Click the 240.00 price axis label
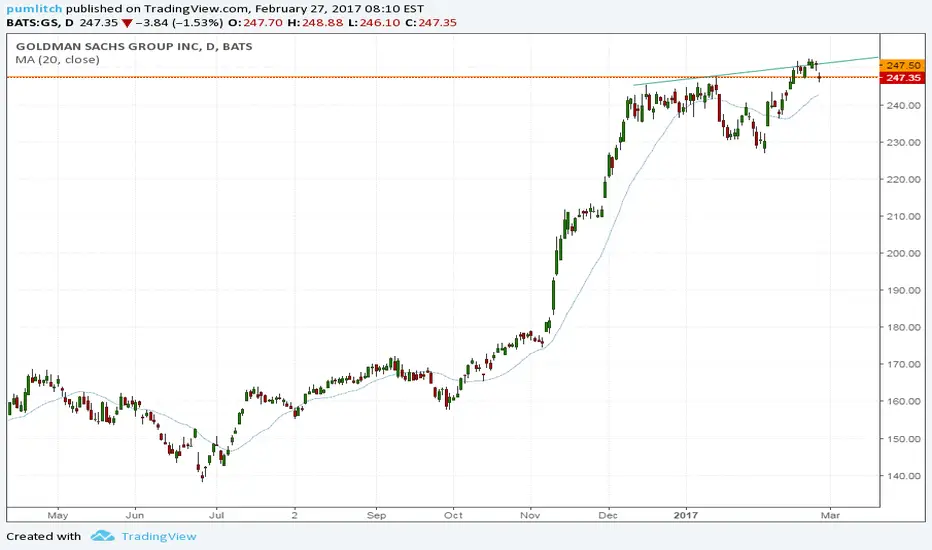Image resolution: width=932 pixels, height=550 pixels. point(902,105)
